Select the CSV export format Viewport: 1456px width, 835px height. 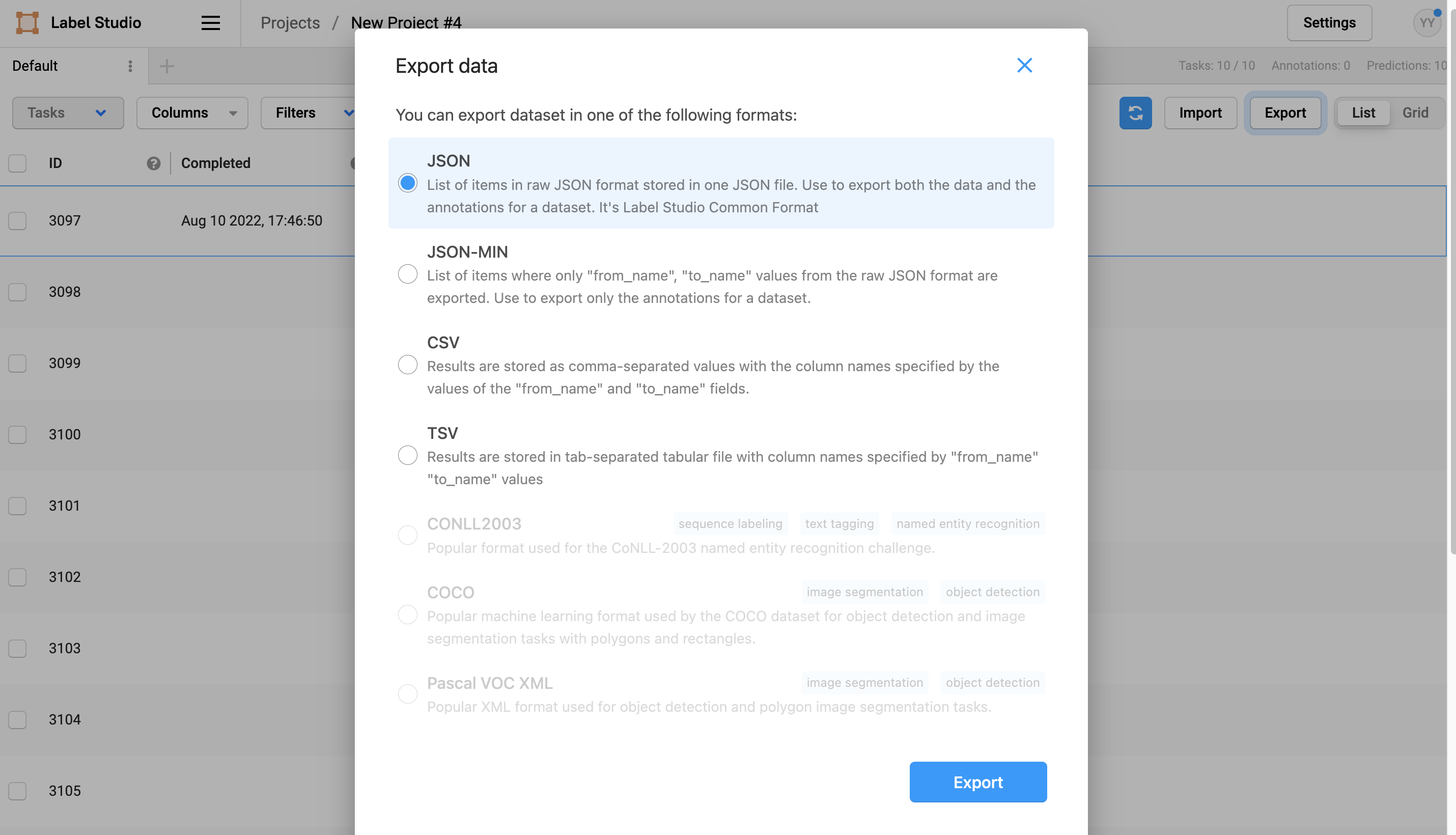pos(407,365)
